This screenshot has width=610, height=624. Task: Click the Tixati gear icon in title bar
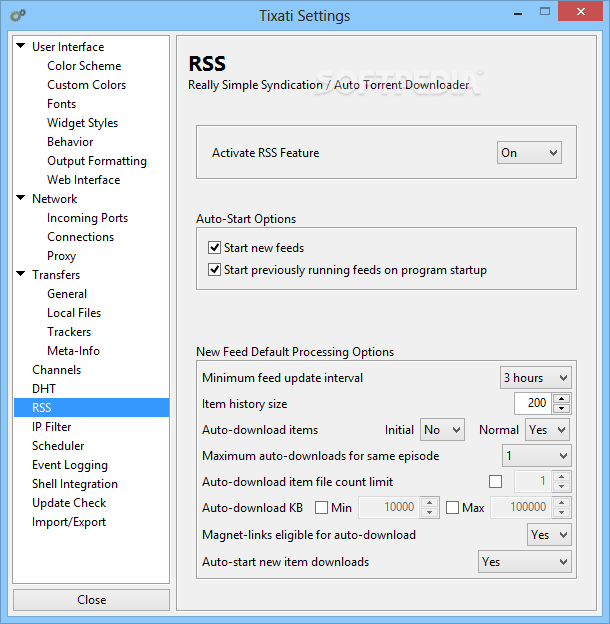(x=18, y=16)
